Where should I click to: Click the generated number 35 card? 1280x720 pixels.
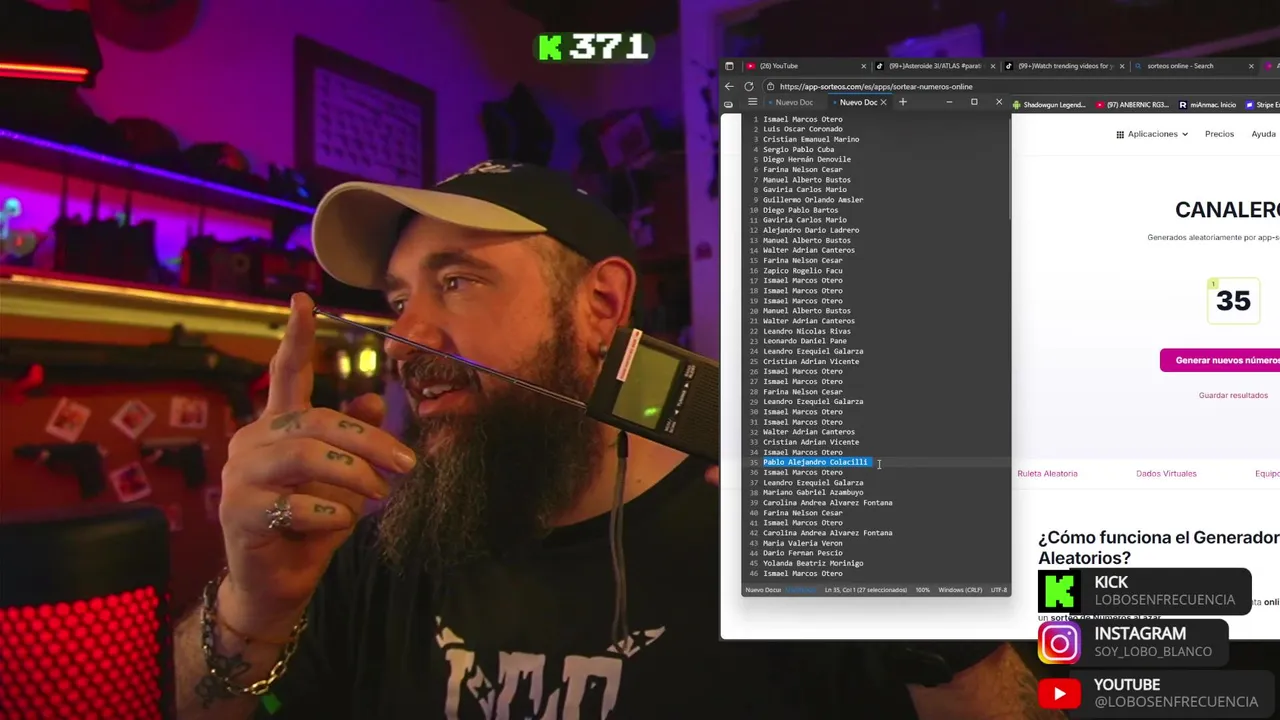pos(1233,301)
